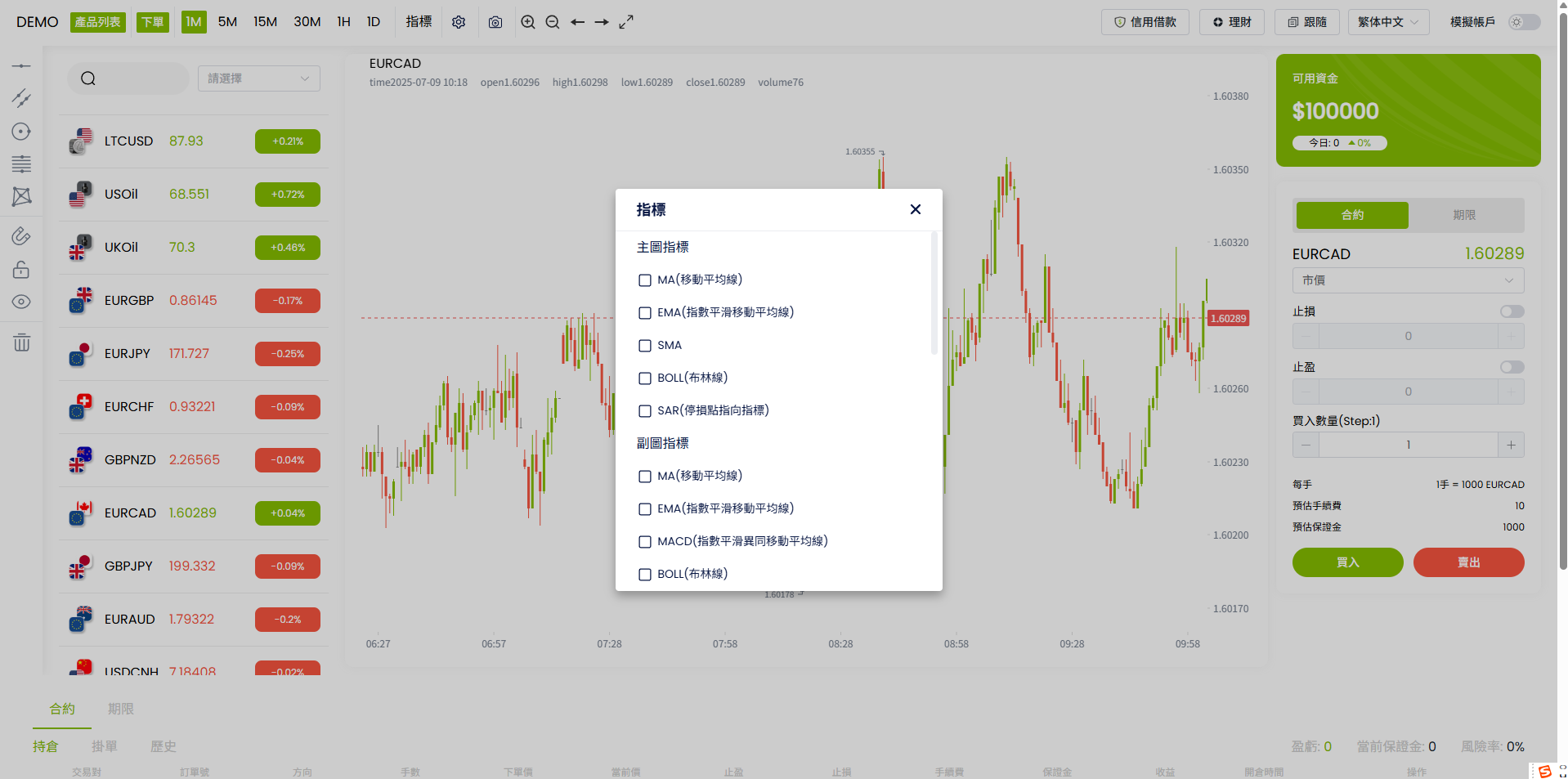
Task: Click the red 賣出 sell button
Action: [x=1468, y=562]
